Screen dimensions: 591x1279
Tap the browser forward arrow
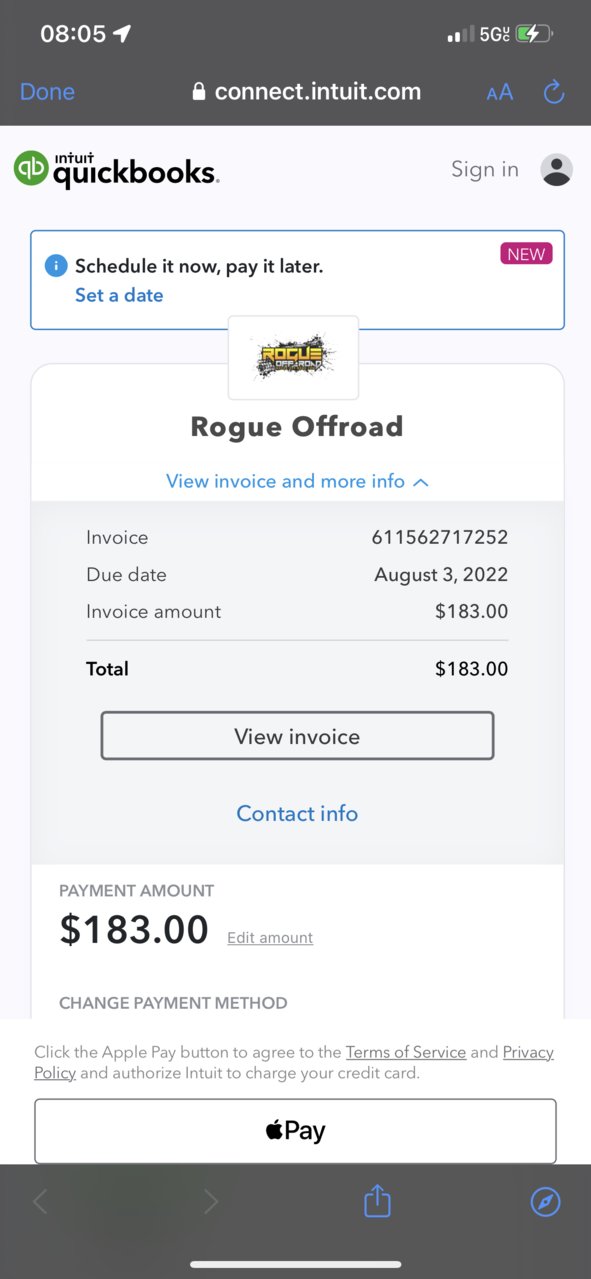(x=210, y=1202)
